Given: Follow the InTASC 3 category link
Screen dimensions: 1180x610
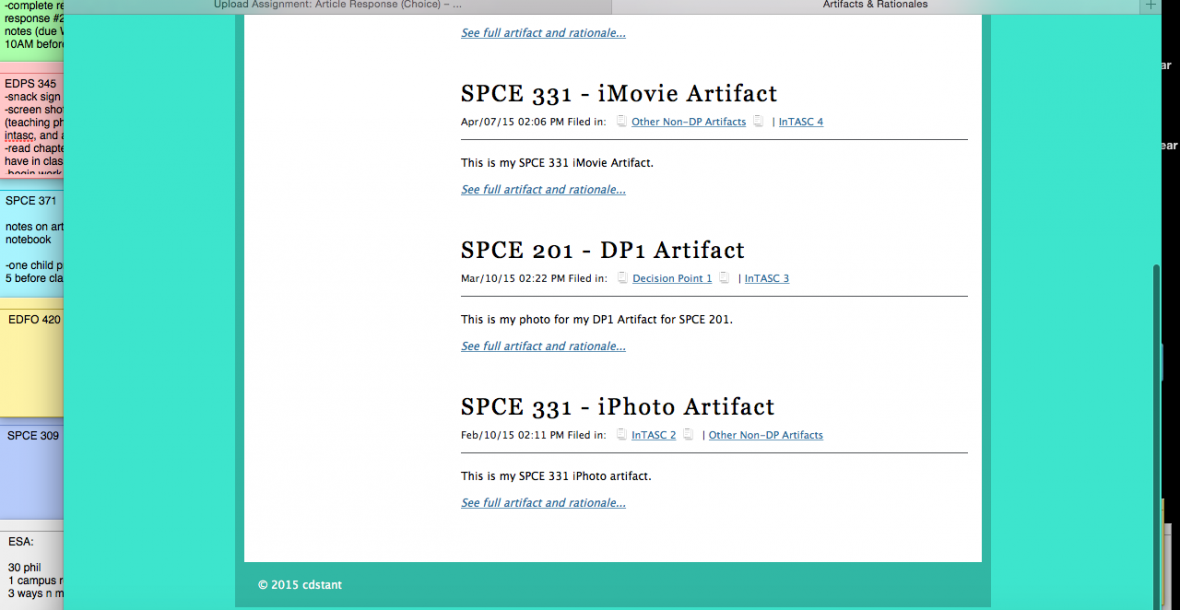Looking at the screenshot, I should pyautogui.click(x=766, y=279).
